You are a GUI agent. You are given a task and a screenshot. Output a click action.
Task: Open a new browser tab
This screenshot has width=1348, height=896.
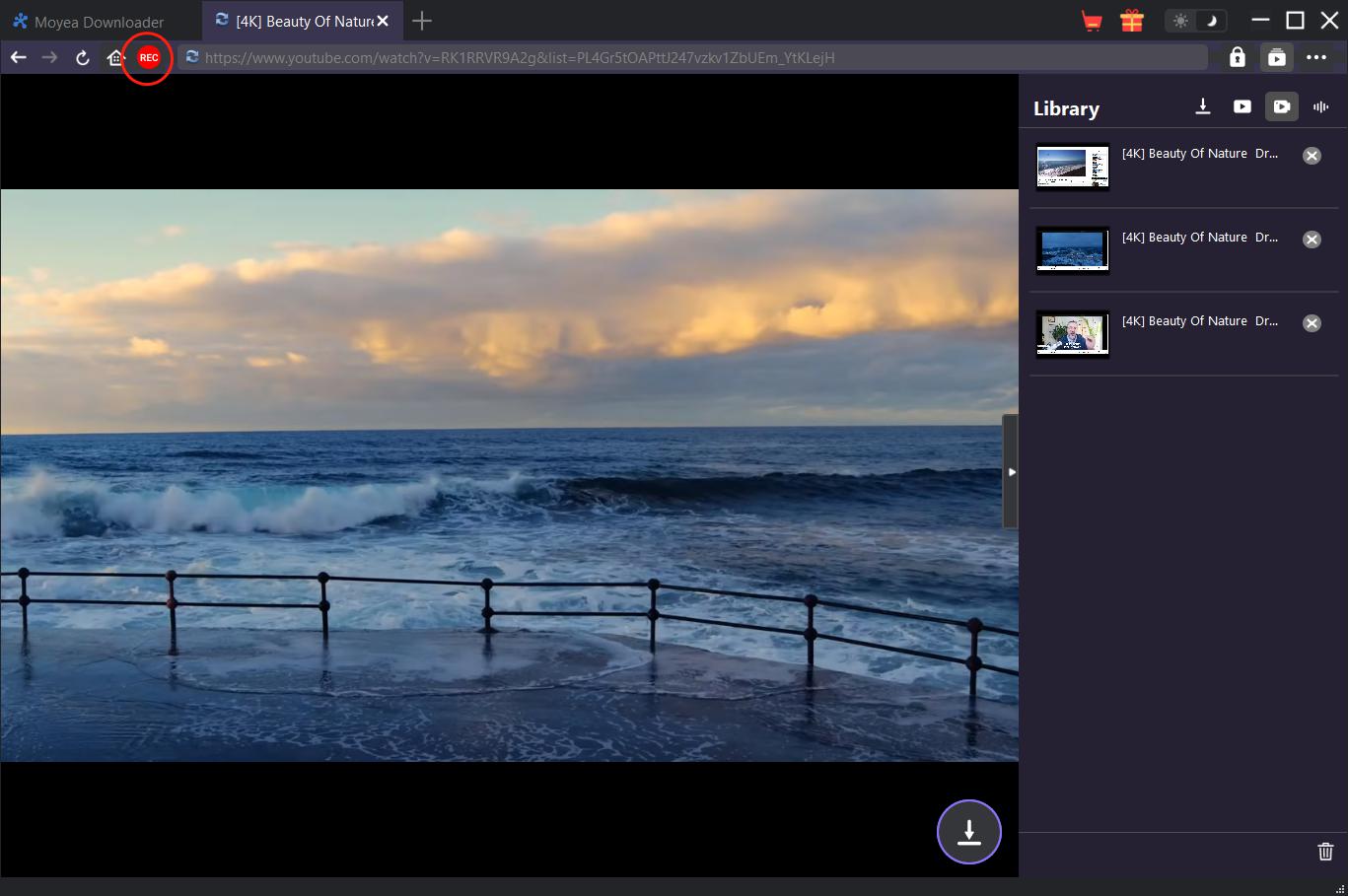tap(422, 21)
